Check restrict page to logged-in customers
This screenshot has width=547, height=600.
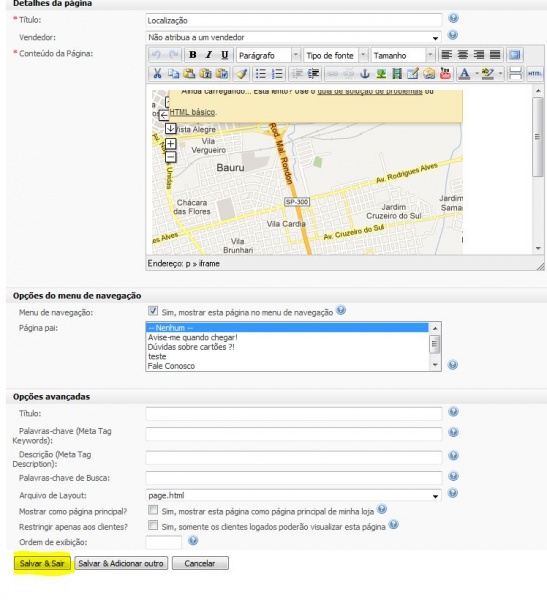tap(153, 525)
